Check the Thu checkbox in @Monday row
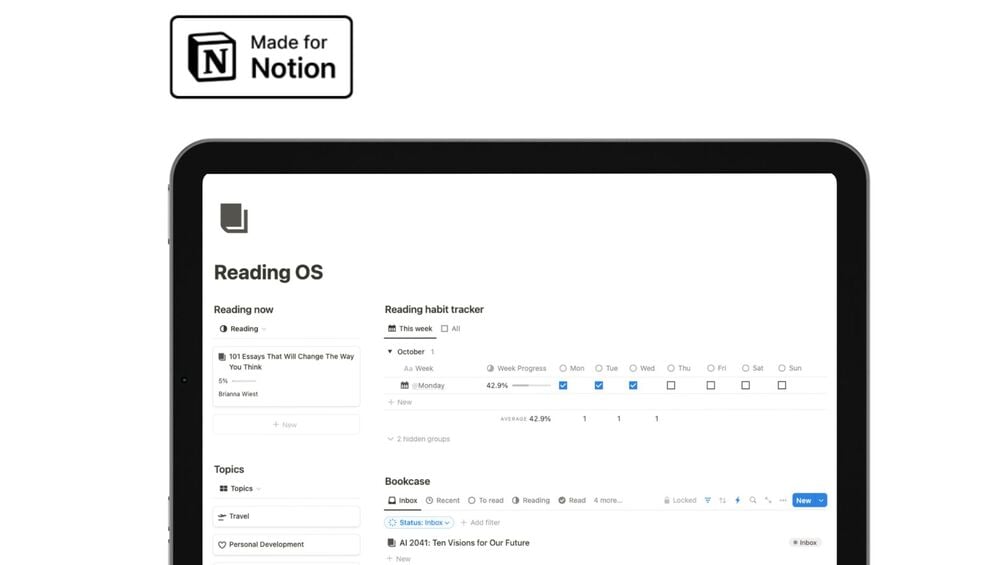The width and height of the screenshot is (1005, 565). [671, 386]
